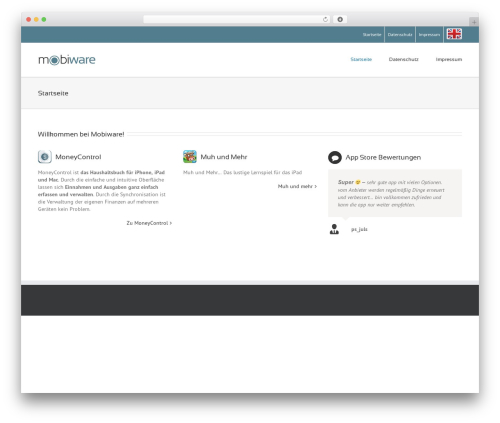Follow the 'Muh und mehr' link

(x=297, y=186)
